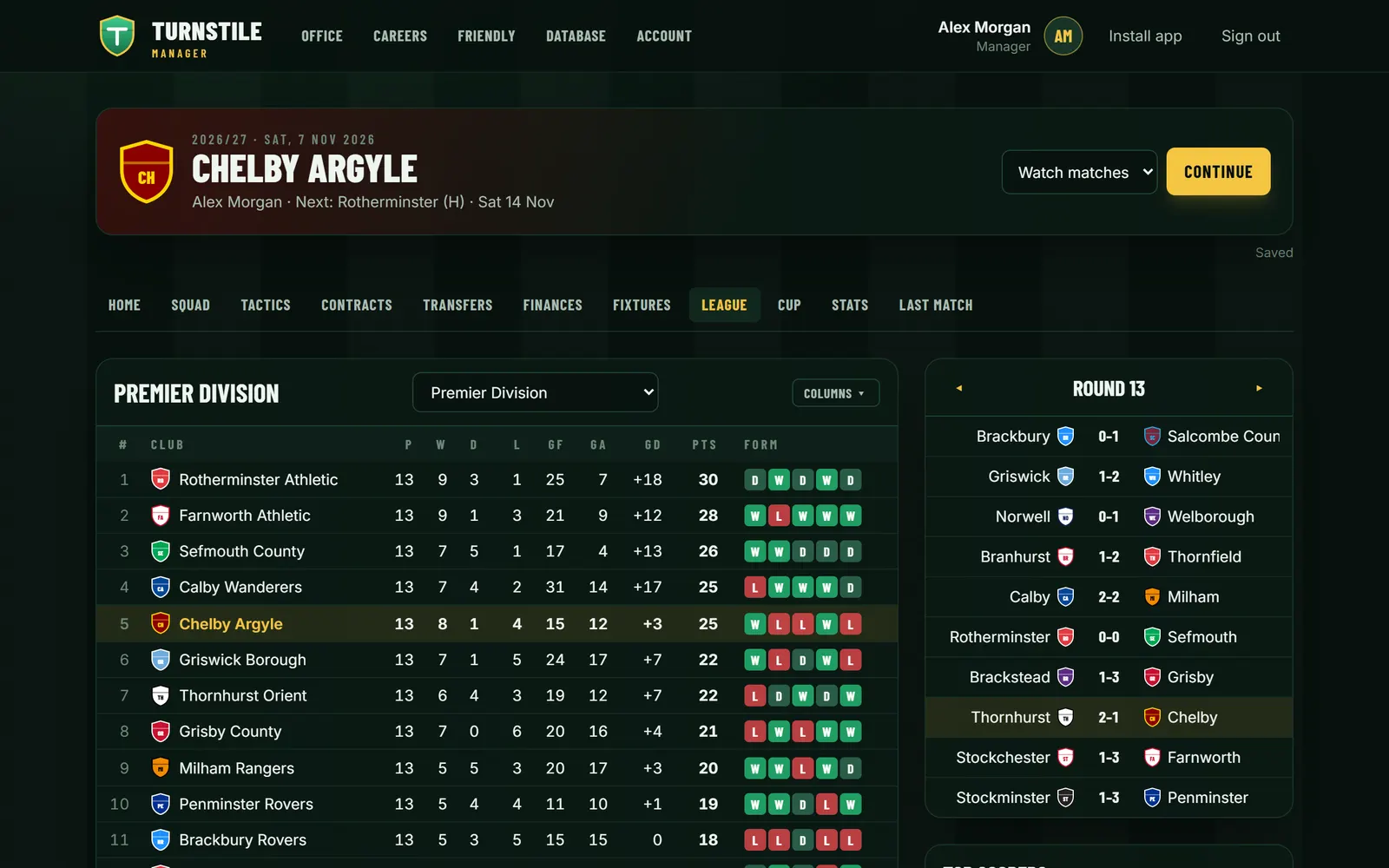Go to previous round arrow
Image resolution: width=1389 pixels, height=868 pixels.
959,388
